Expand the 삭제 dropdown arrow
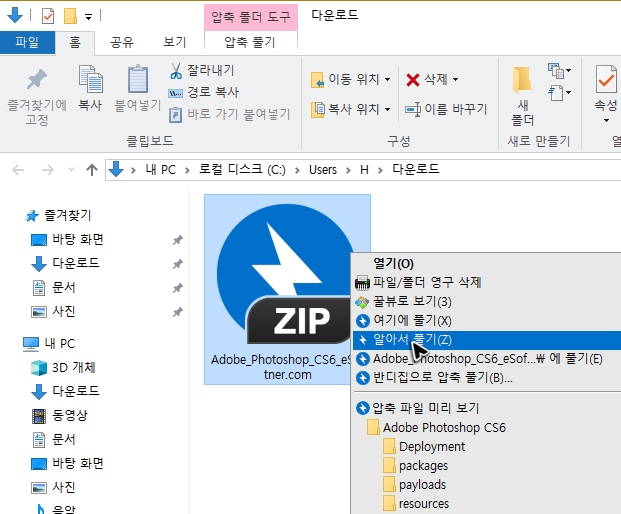621x514 pixels. click(x=455, y=80)
